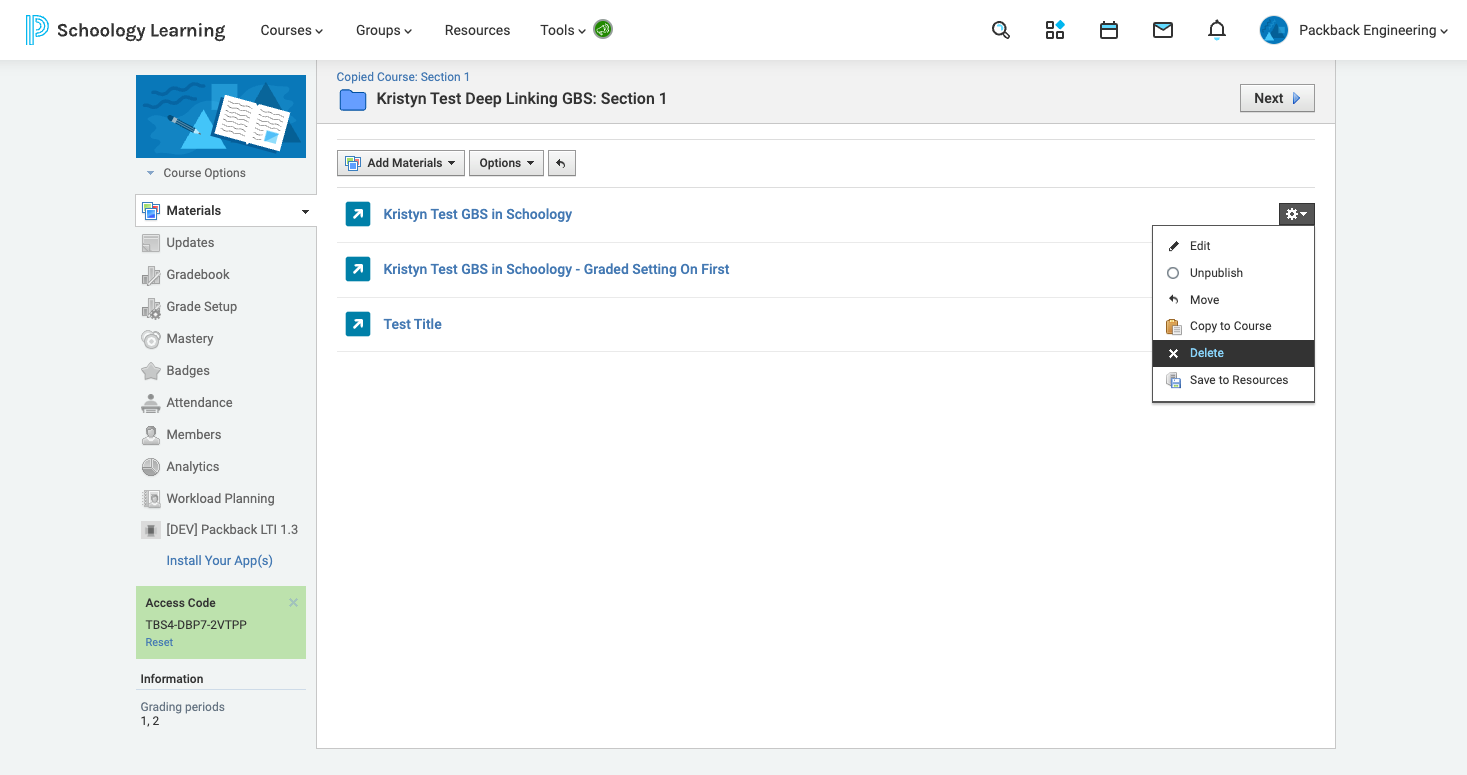The image size is (1467, 775).
Task: Select Copy to Course menu item
Action: (1230, 326)
